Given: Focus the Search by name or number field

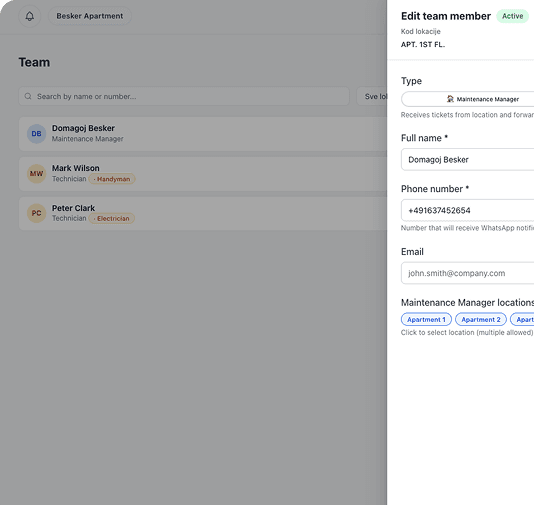Looking at the screenshot, I should [184, 96].
